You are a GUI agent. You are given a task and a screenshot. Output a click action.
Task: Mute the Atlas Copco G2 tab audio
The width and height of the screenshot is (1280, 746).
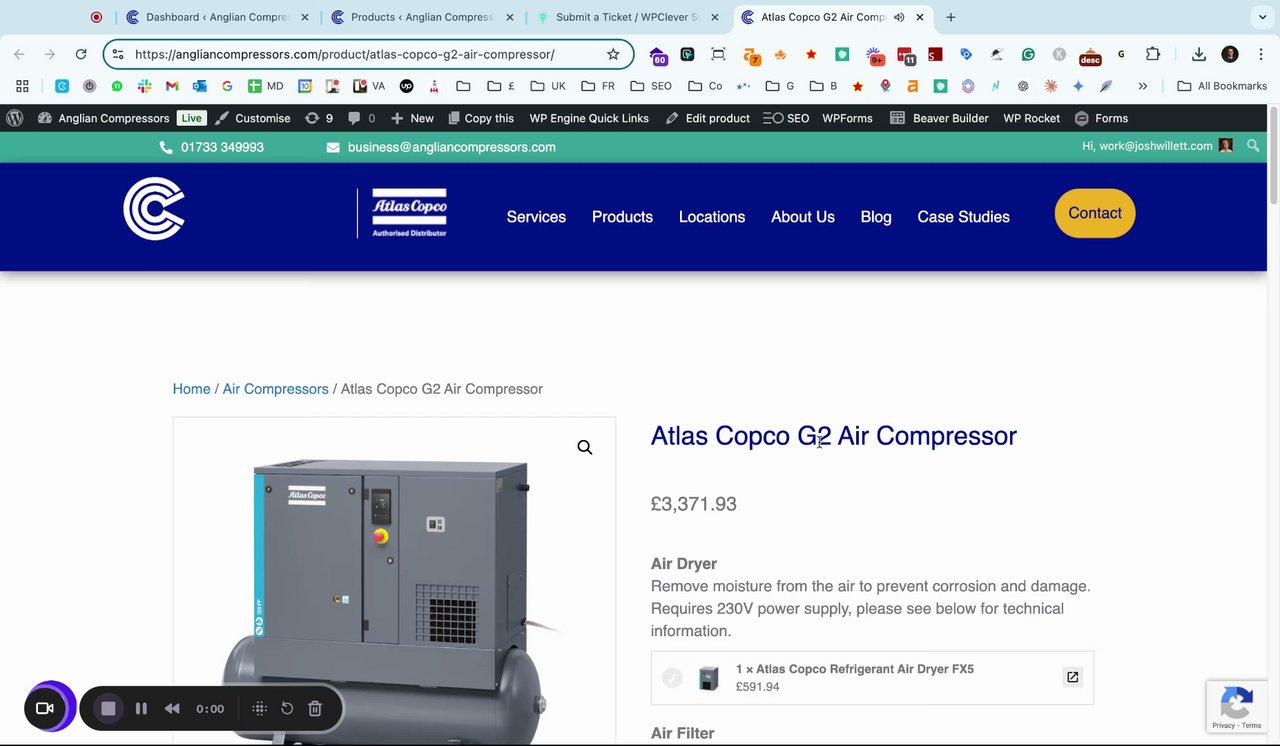click(x=899, y=17)
